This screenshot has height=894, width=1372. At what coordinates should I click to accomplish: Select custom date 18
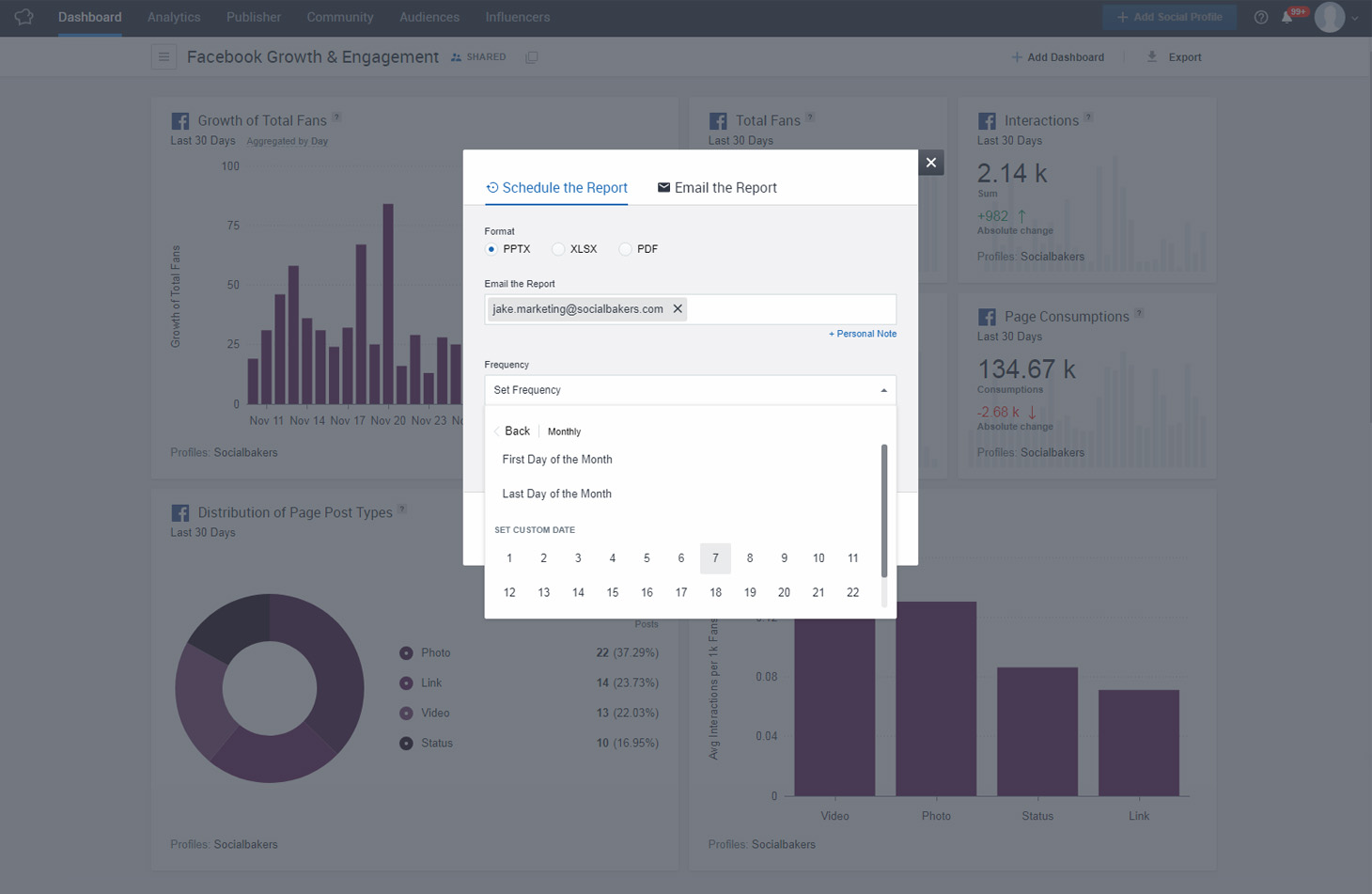coord(715,593)
